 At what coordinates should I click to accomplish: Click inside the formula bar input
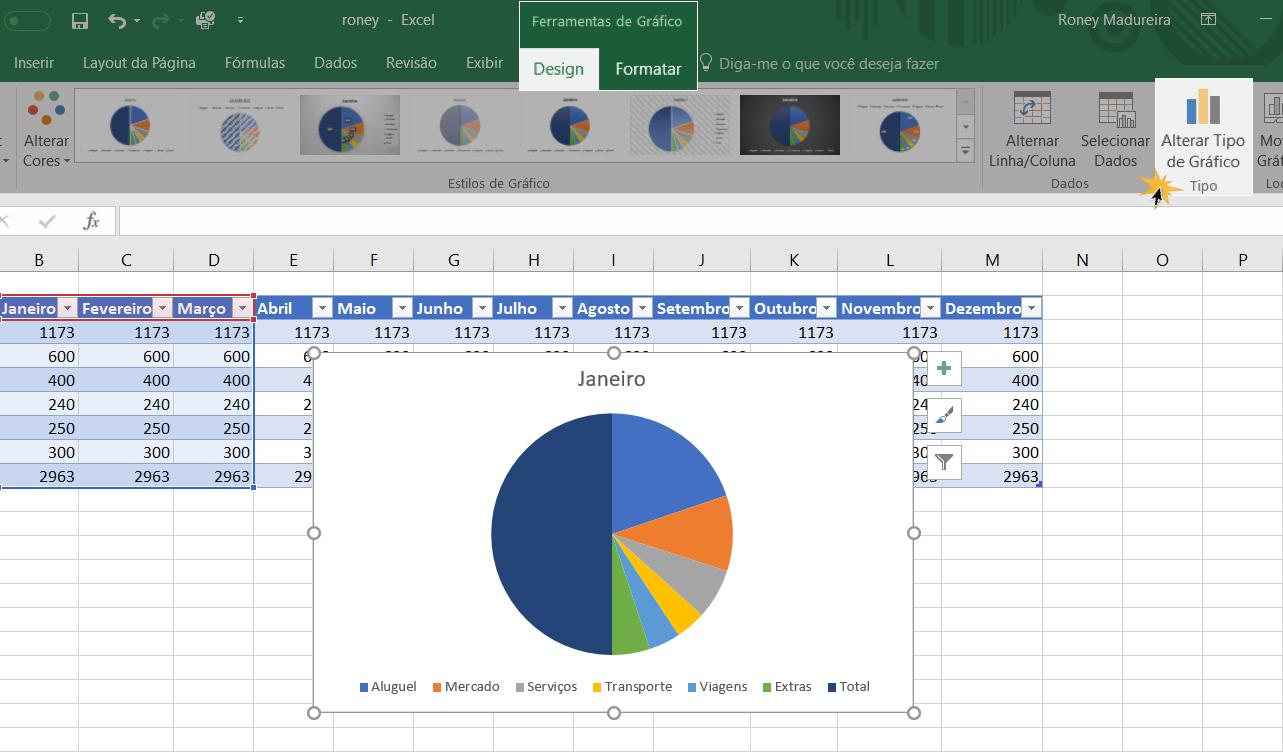(700, 221)
